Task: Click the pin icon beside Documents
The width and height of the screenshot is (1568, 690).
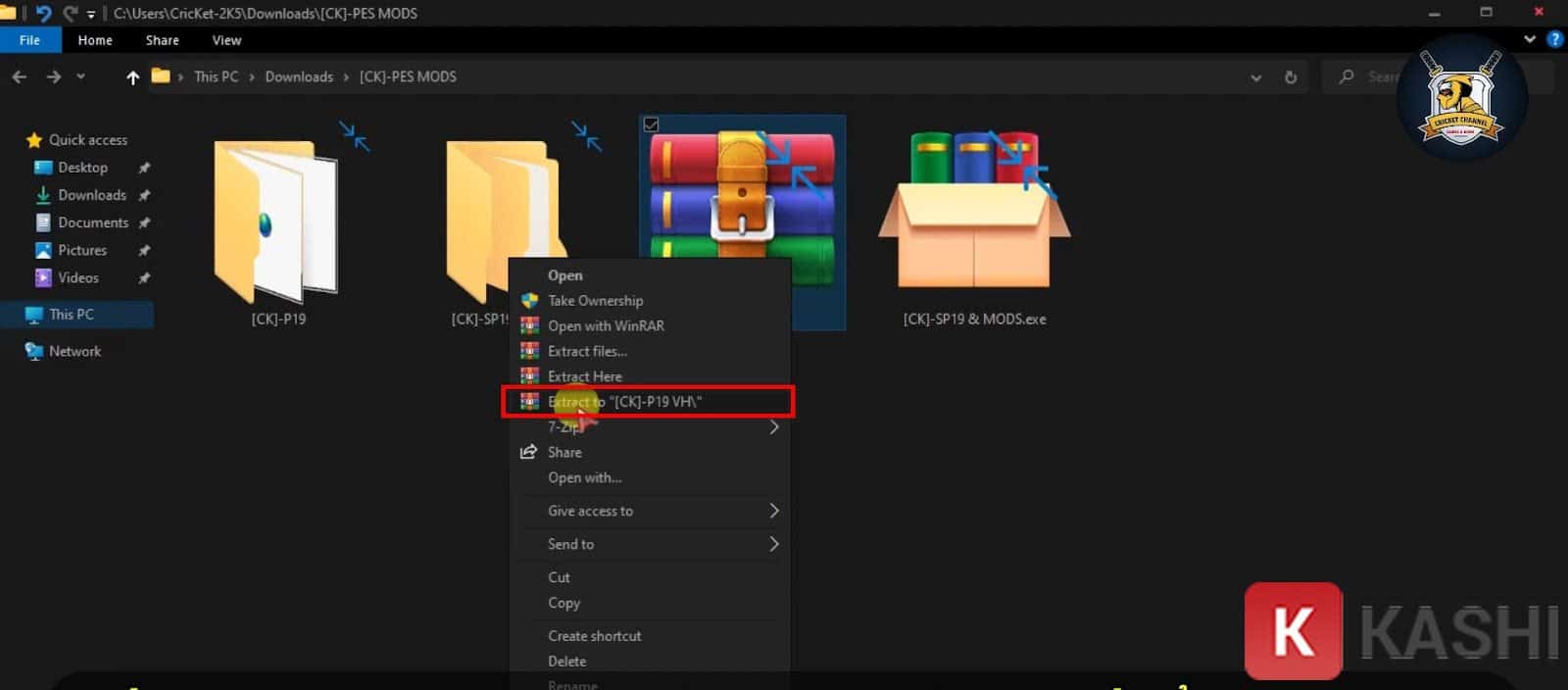Action: (144, 222)
